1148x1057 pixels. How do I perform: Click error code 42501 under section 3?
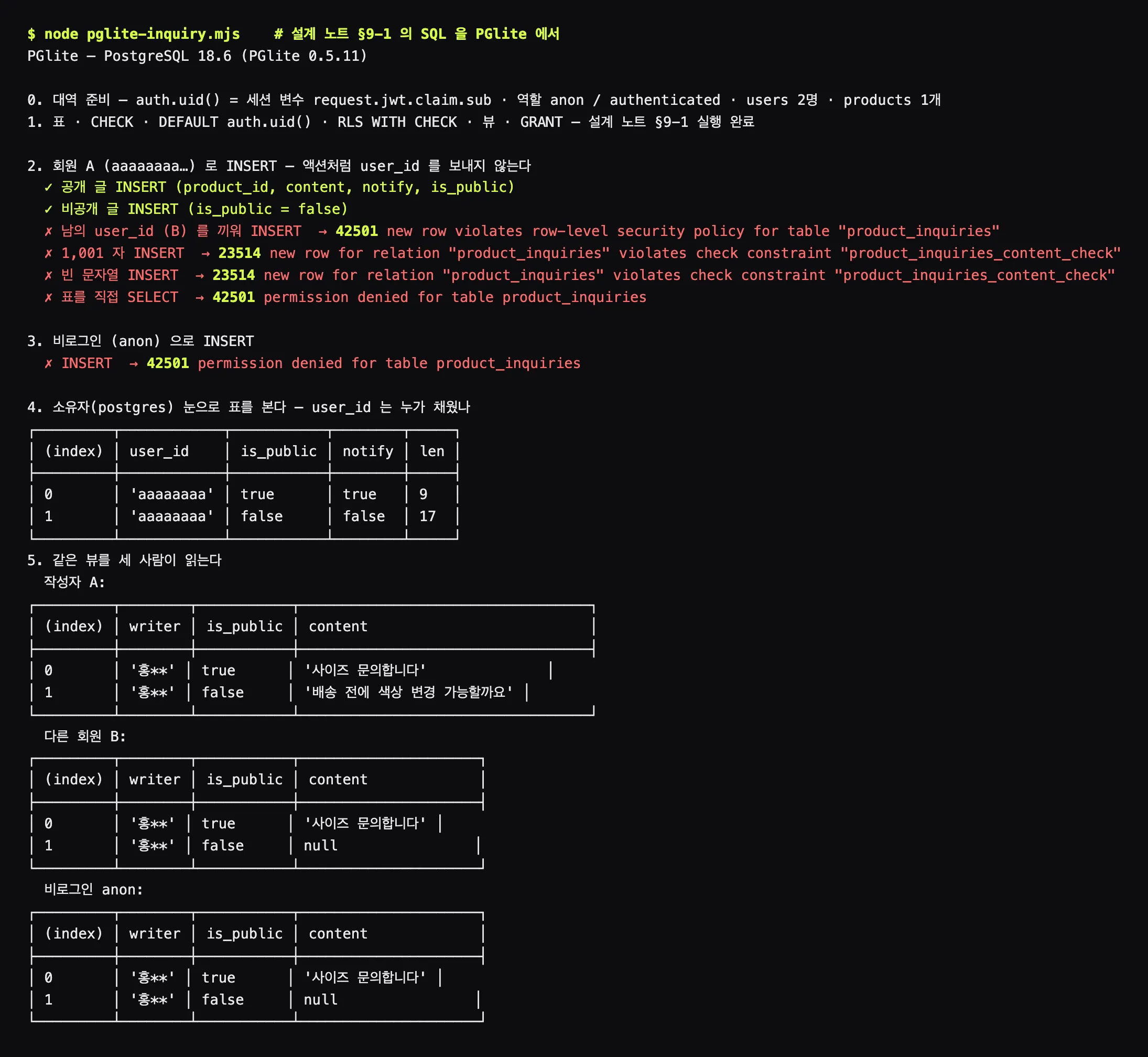click(168, 363)
